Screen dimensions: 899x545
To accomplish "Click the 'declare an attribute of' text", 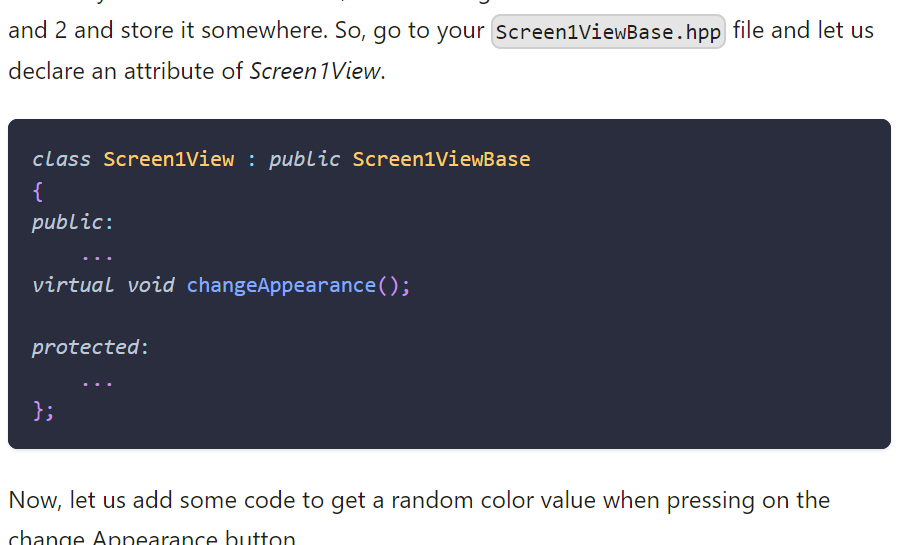I will (x=126, y=71).
